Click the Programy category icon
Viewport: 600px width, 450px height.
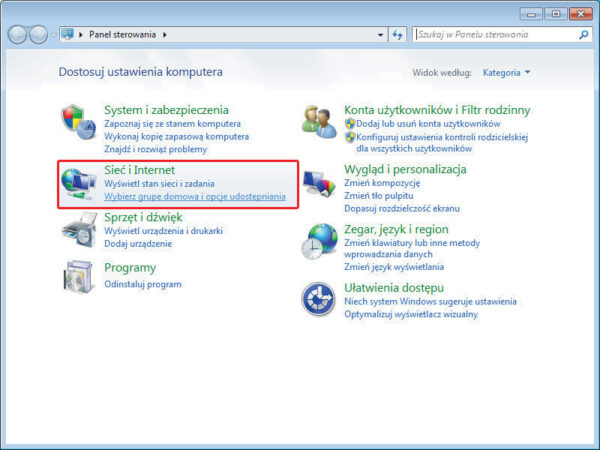coord(79,275)
